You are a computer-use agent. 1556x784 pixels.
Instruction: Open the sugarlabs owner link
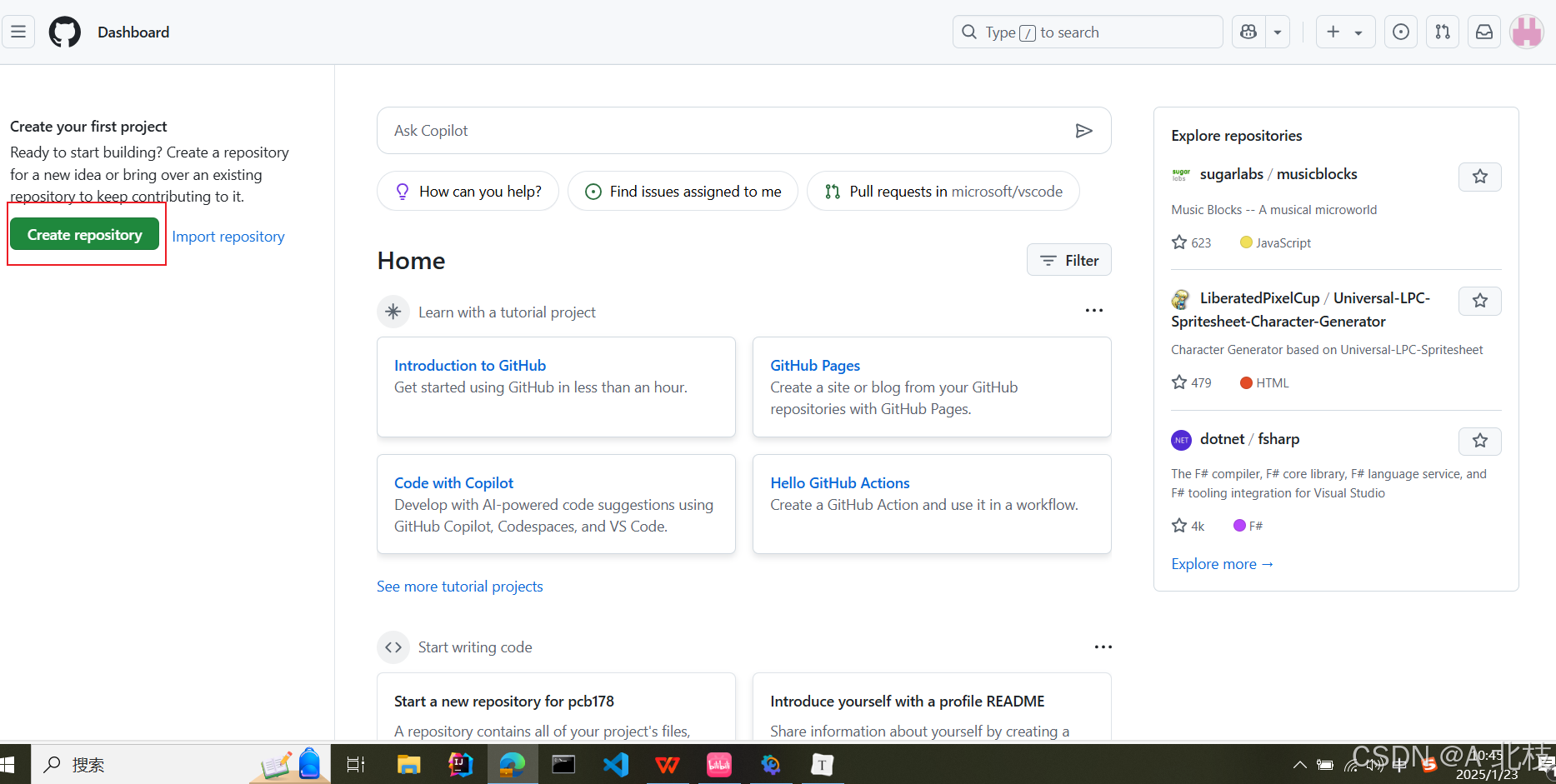(1232, 174)
